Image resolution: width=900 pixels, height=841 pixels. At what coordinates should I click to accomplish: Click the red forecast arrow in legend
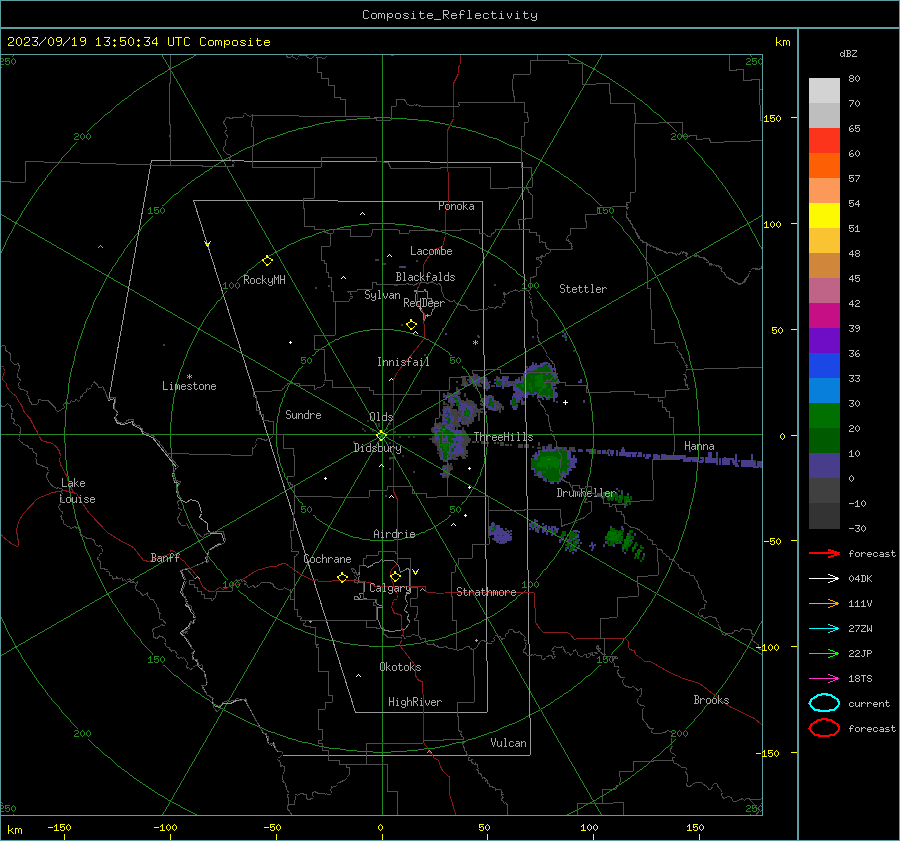pyautogui.click(x=824, y=553)
